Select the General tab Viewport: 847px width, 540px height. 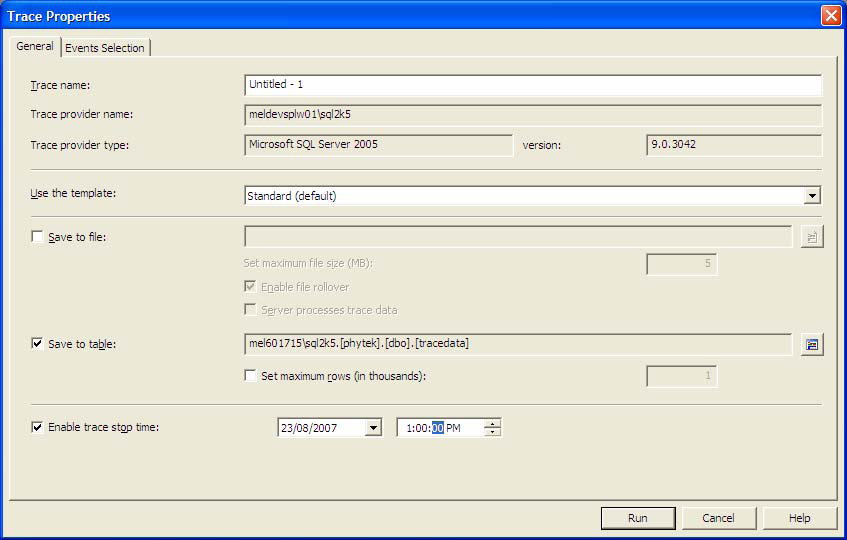pos(35,47)
